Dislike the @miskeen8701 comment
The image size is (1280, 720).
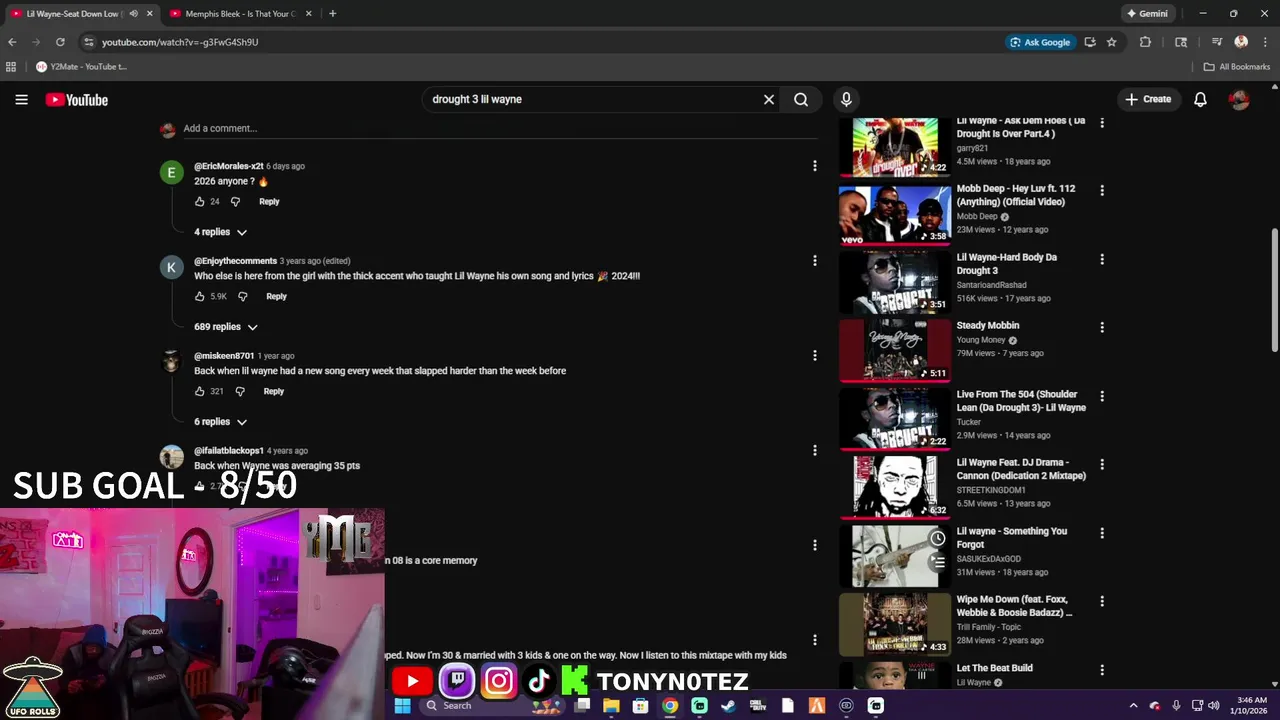(239, 391)
